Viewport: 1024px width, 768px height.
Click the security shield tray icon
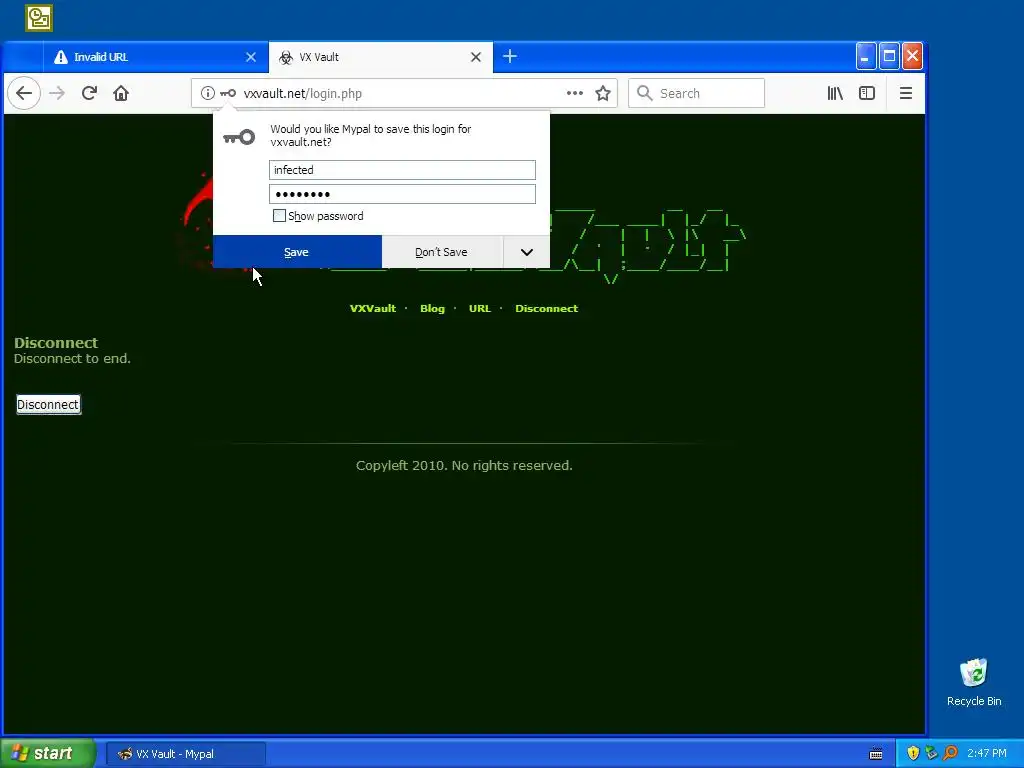point(913,753)
